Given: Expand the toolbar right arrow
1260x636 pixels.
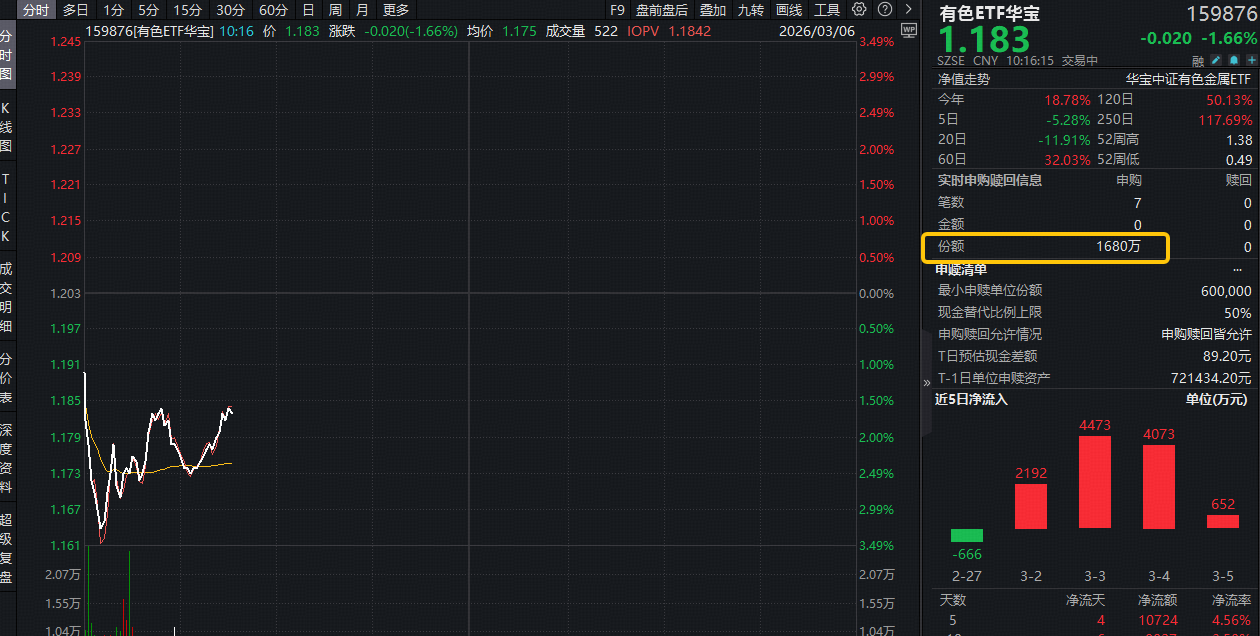Looking at the screenshot, I should [x=907, y=10].
